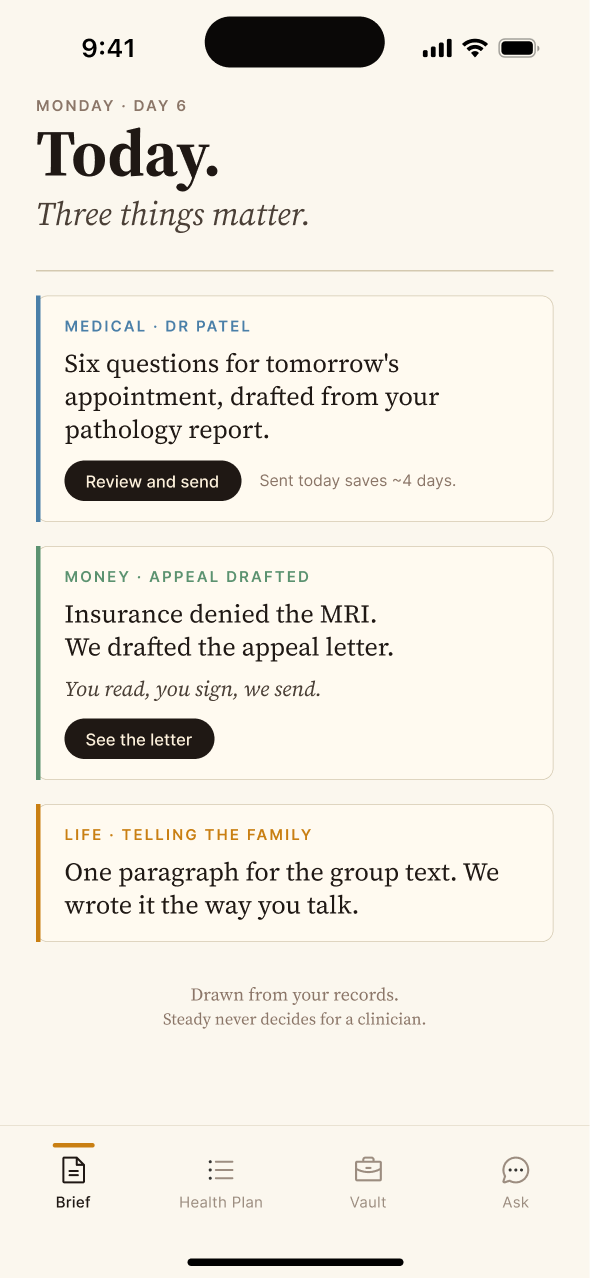The width and height of the screenshot is (590, 1278).
Task: Tap the home indicator bar at bottom
Action: click(295, 1262)
